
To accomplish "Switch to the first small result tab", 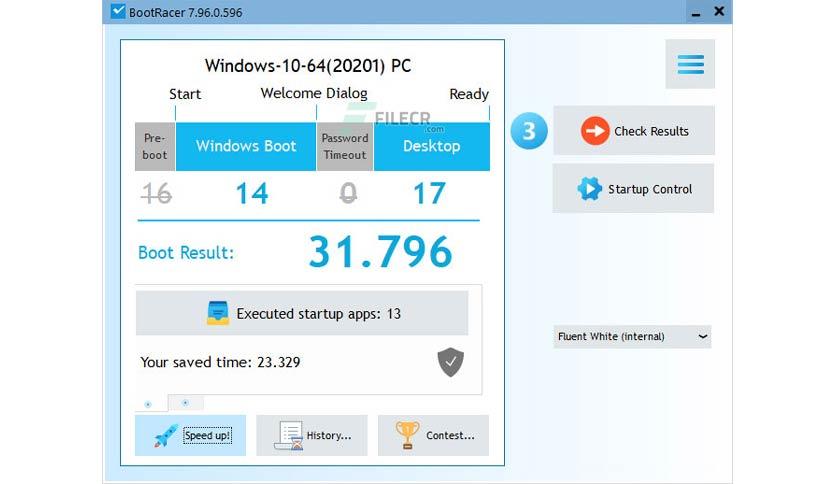I will click(149, 403).
